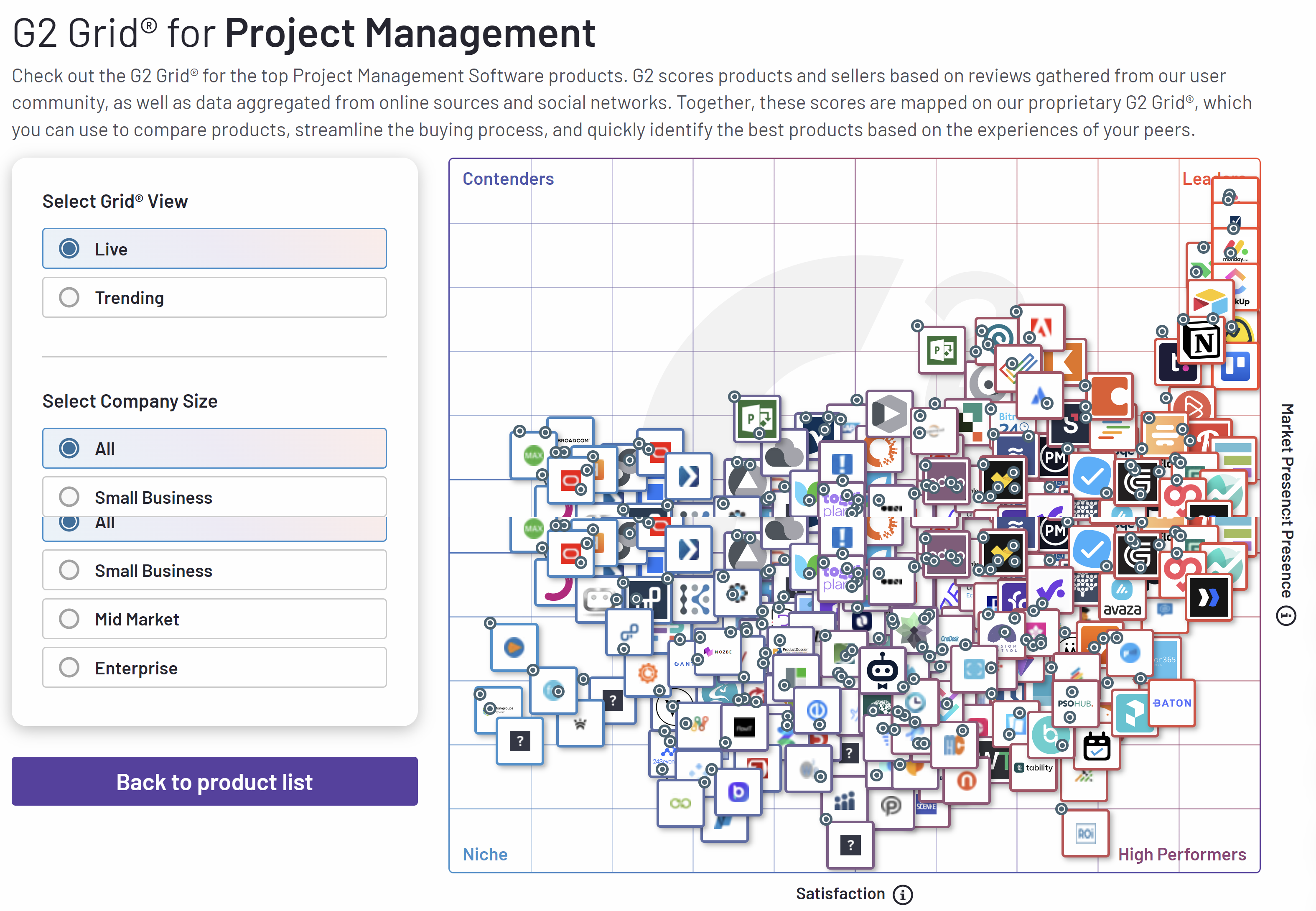This screenshot has width=1316, height=911.
Task: Click the Broadcom logo tile
Action: coord(572,440)
